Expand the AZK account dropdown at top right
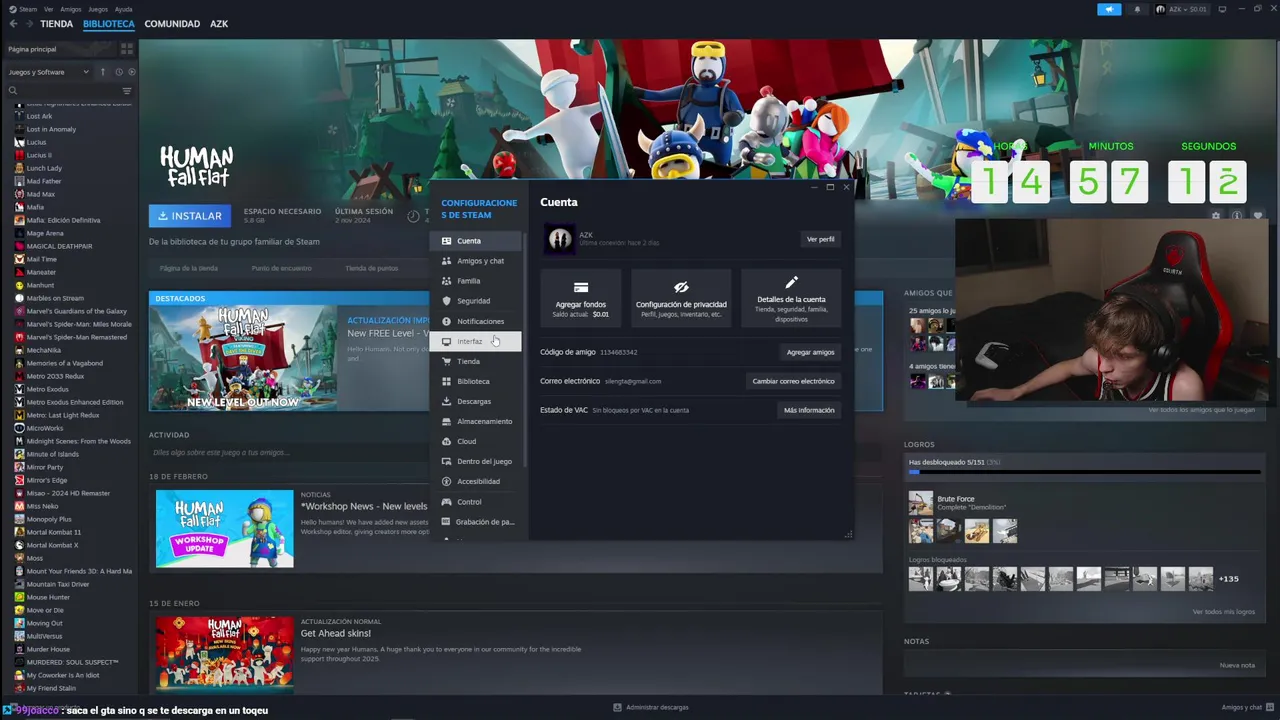This screenshot has width=1280, height=720. click(1182, 9)
